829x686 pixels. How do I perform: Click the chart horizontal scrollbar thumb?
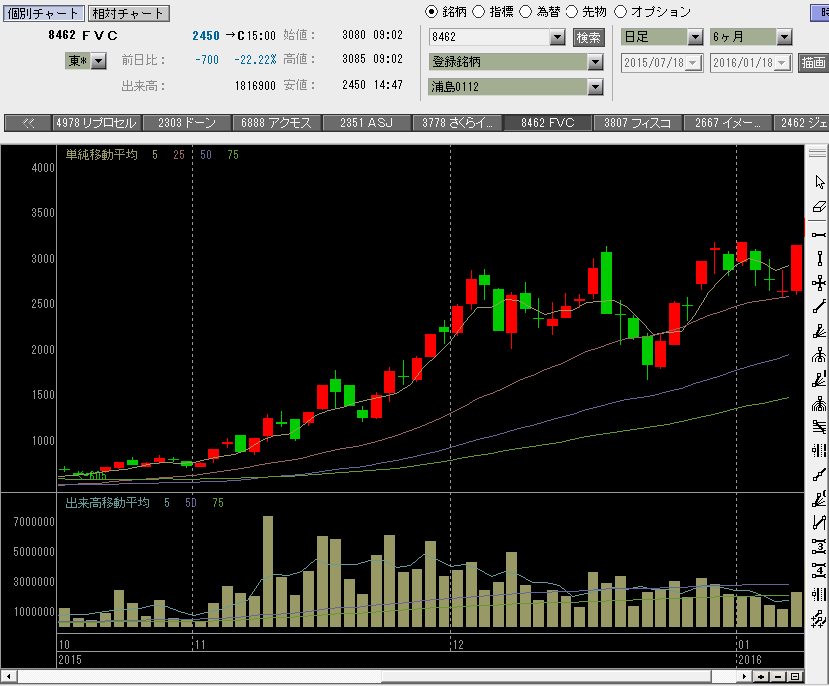(547, 676)
